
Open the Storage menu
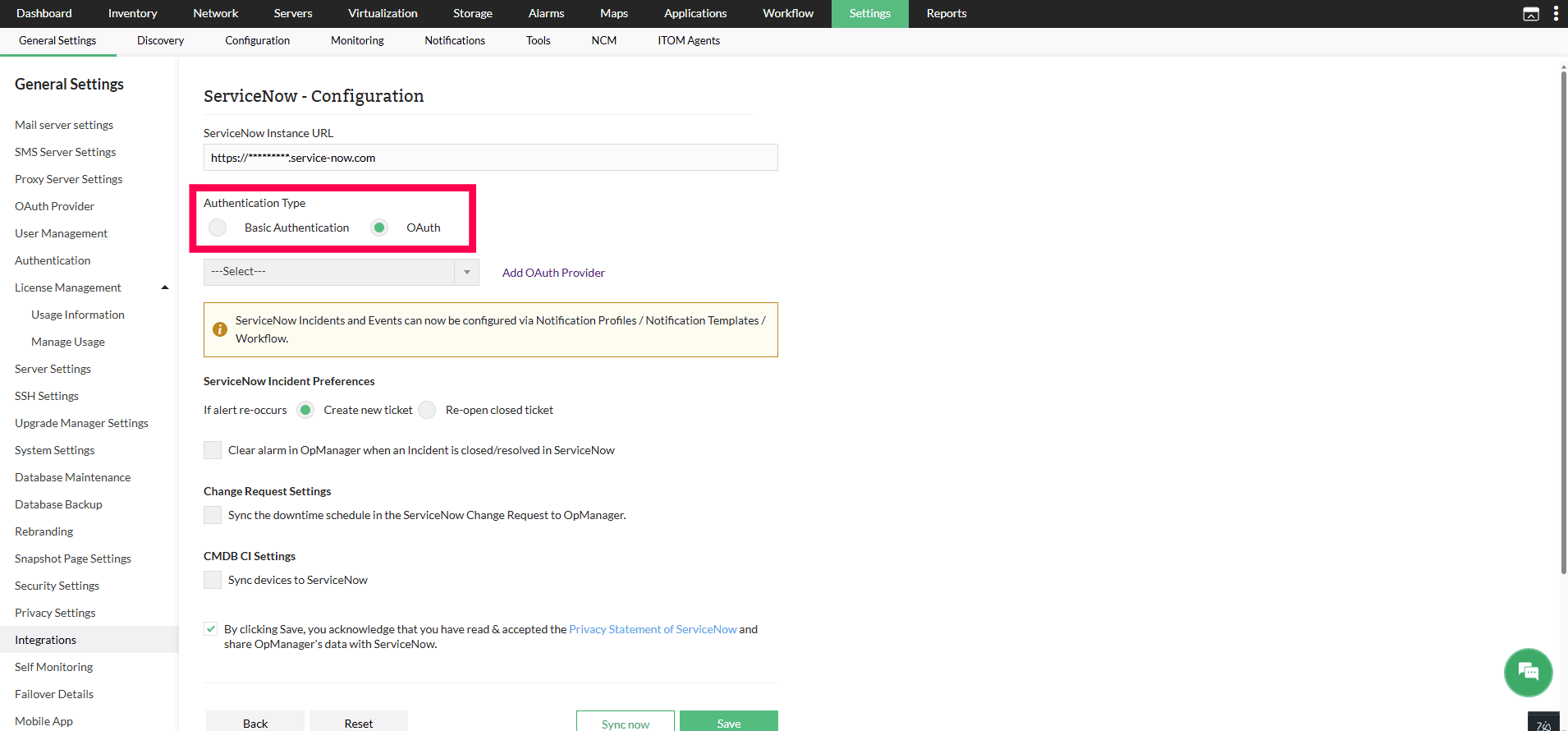pos(473,13)
